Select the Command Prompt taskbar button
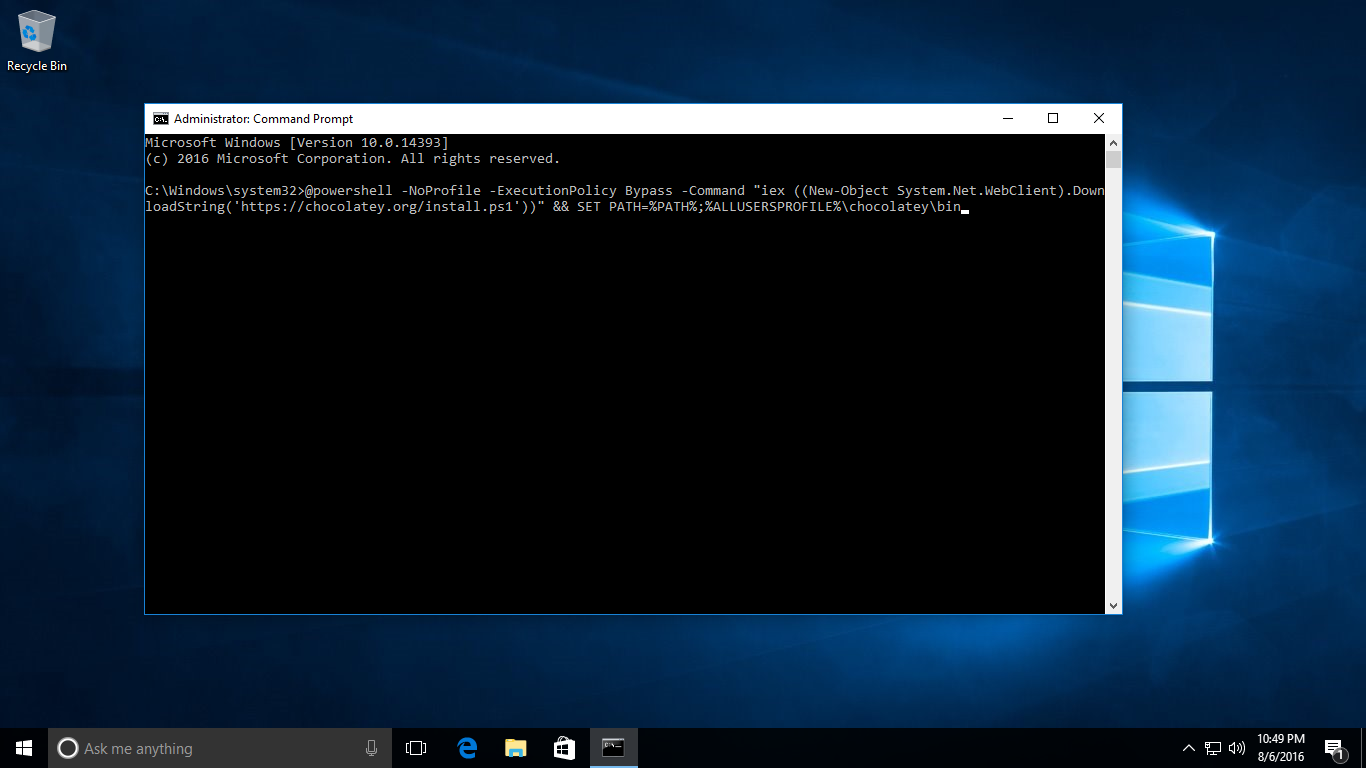1366x768 pixels. pos(613,748)
